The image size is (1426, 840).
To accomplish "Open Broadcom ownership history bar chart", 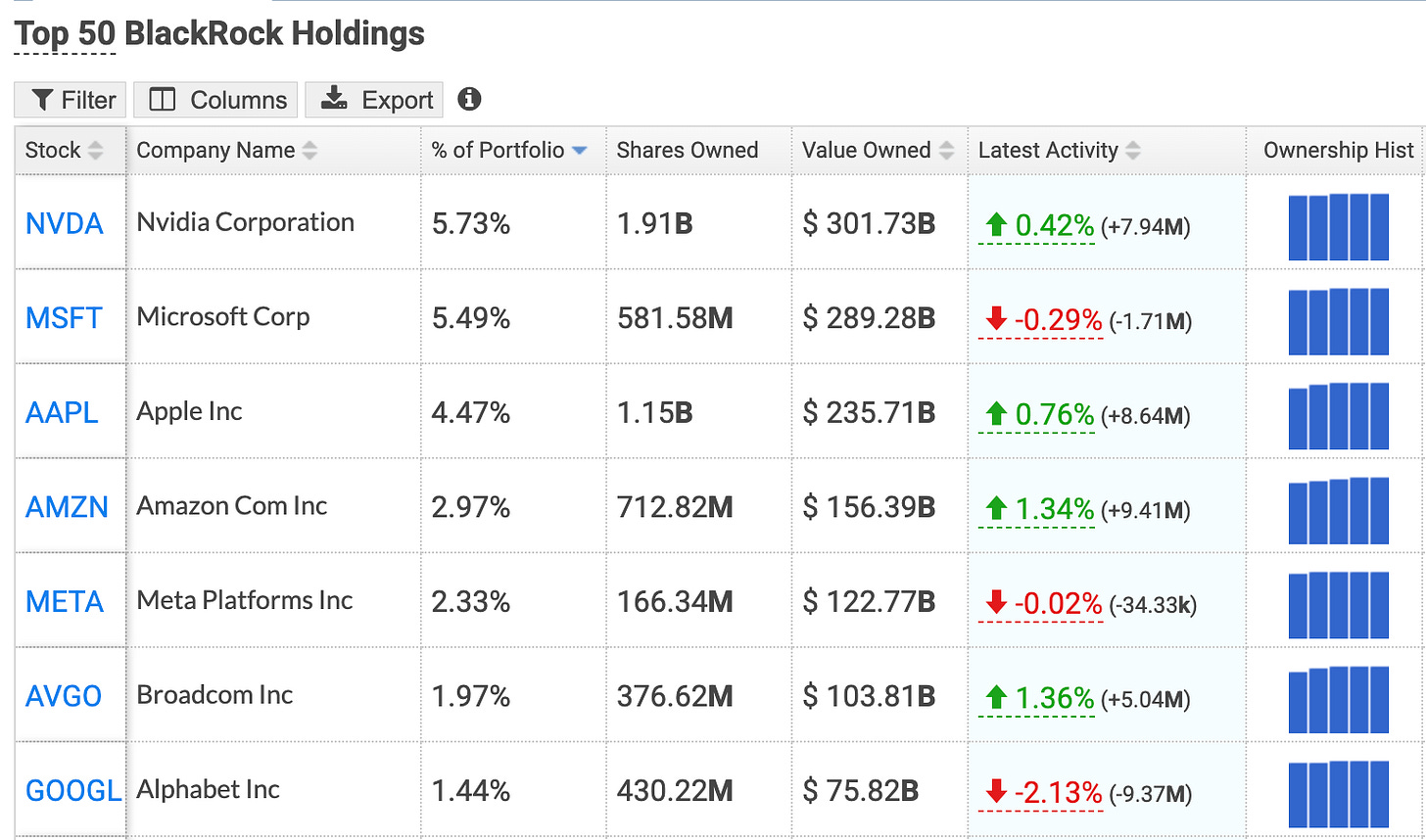I will point(1338,699).
